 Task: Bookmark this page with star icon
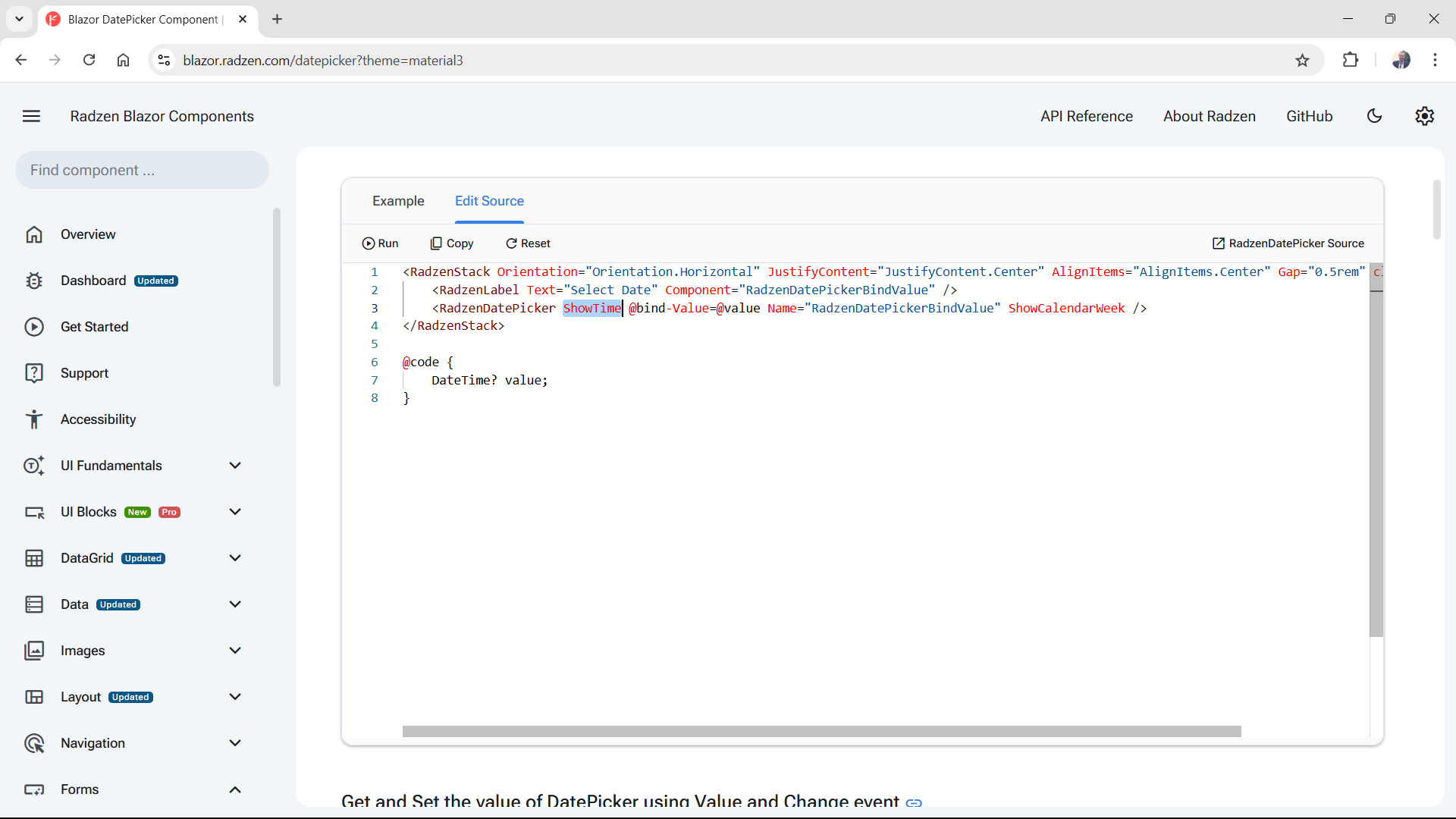(x=1302, y=61)
